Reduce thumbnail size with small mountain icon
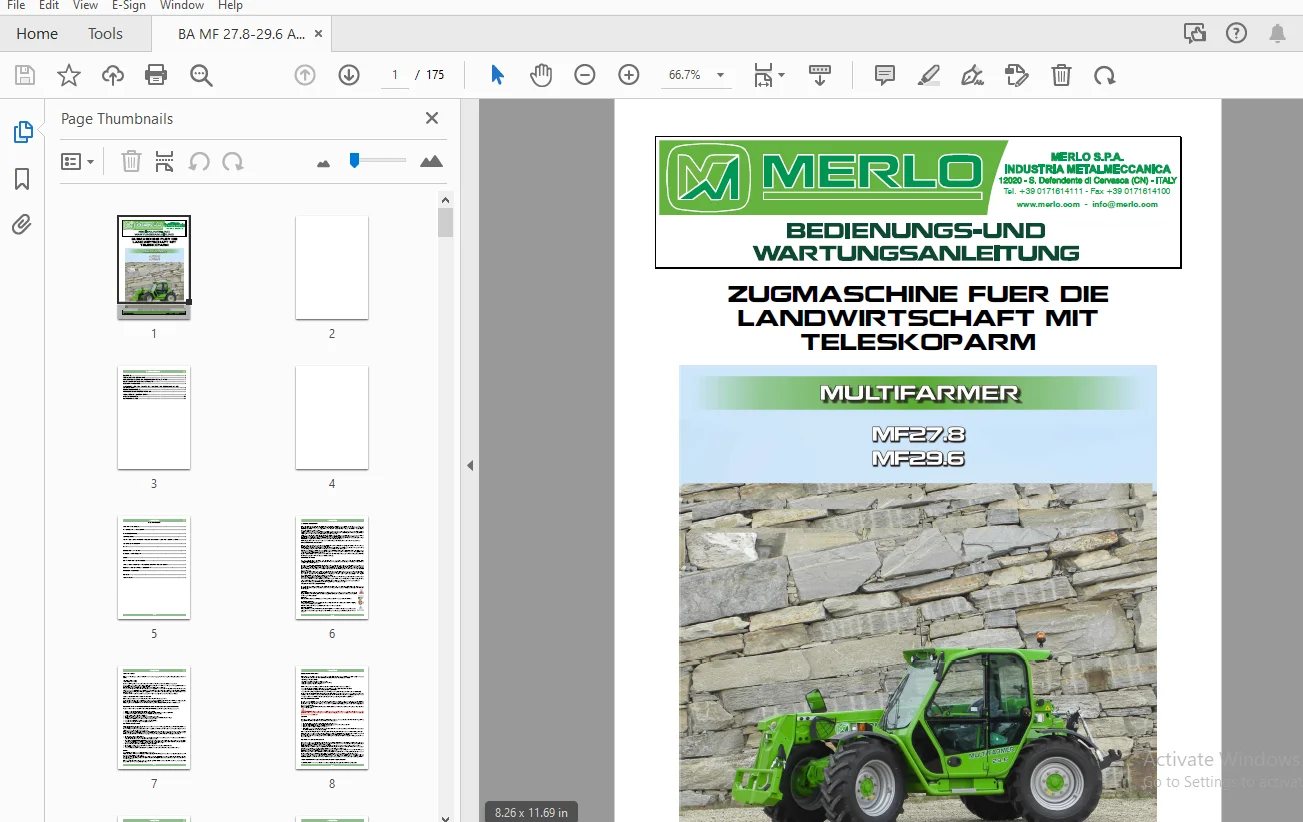The image size is (1303, 822). point(323,163)
